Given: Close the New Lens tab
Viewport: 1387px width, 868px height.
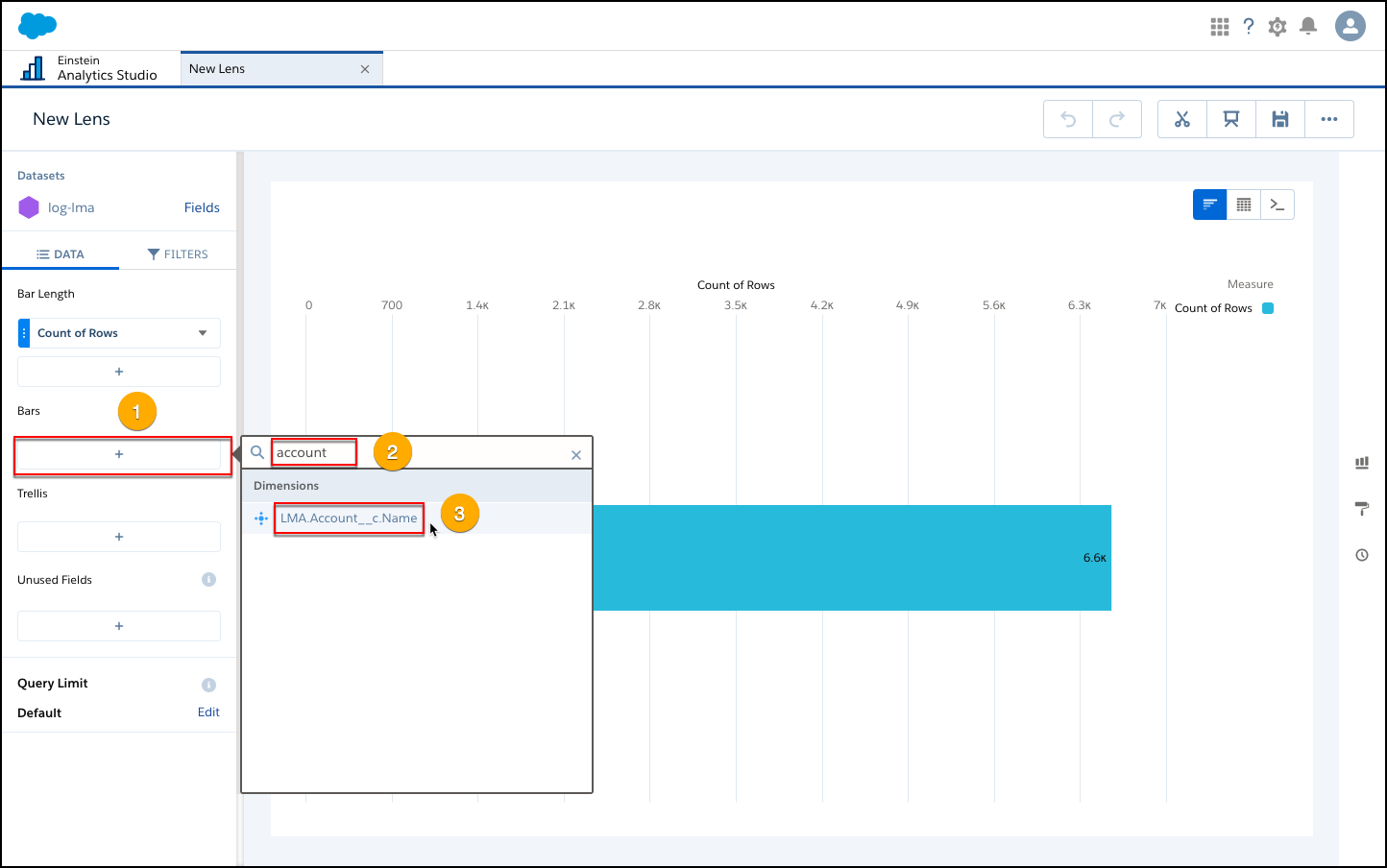Looking at the screenshot, I should tap(365, 69).
